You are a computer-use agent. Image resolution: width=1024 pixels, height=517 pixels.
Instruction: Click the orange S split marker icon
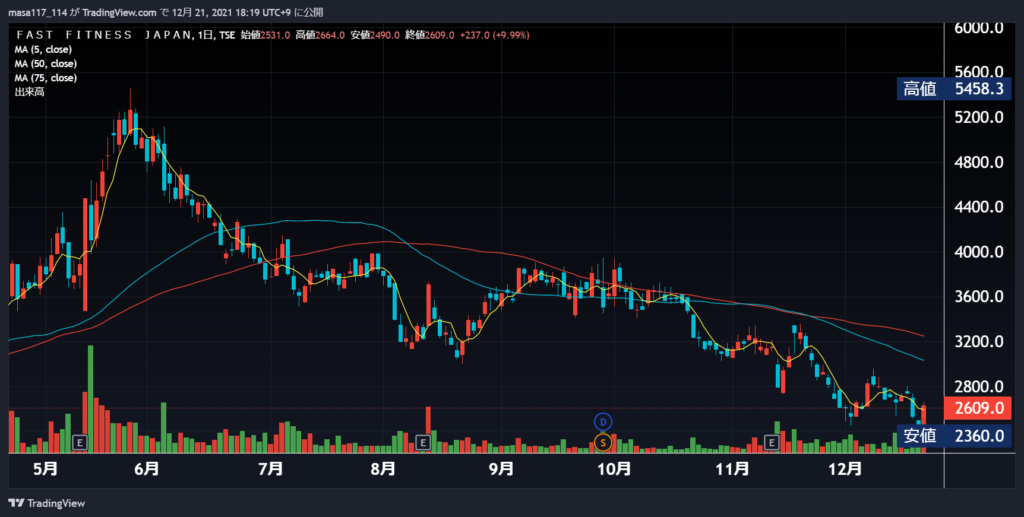603,443
